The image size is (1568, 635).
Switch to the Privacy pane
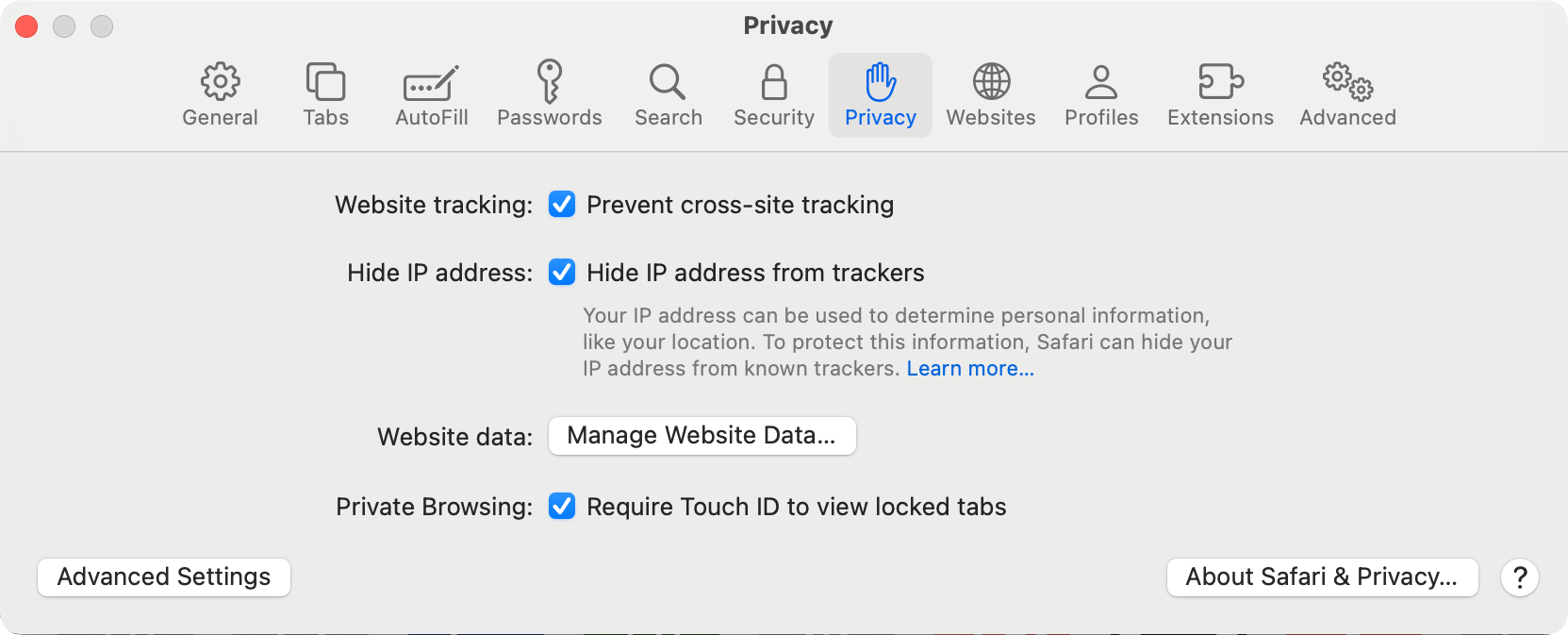coord(880,92)
